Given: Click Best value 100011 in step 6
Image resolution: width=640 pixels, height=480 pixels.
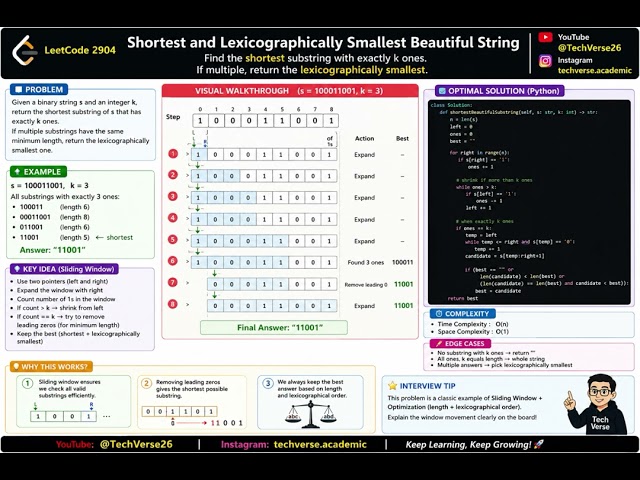Looking at the screenshot, I should 402,262.
